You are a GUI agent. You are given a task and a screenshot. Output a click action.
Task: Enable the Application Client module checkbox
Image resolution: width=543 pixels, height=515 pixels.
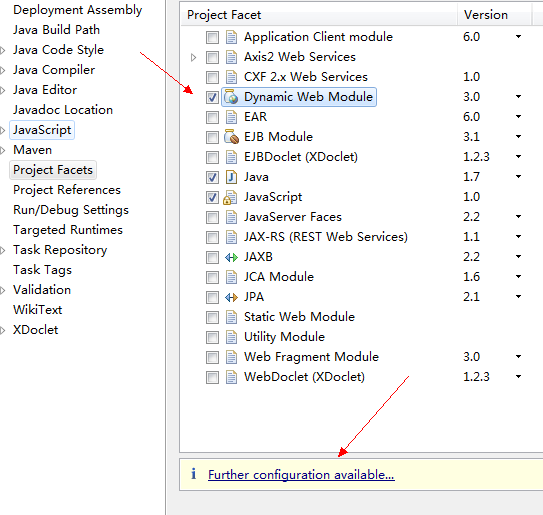[x=212, y=37]
